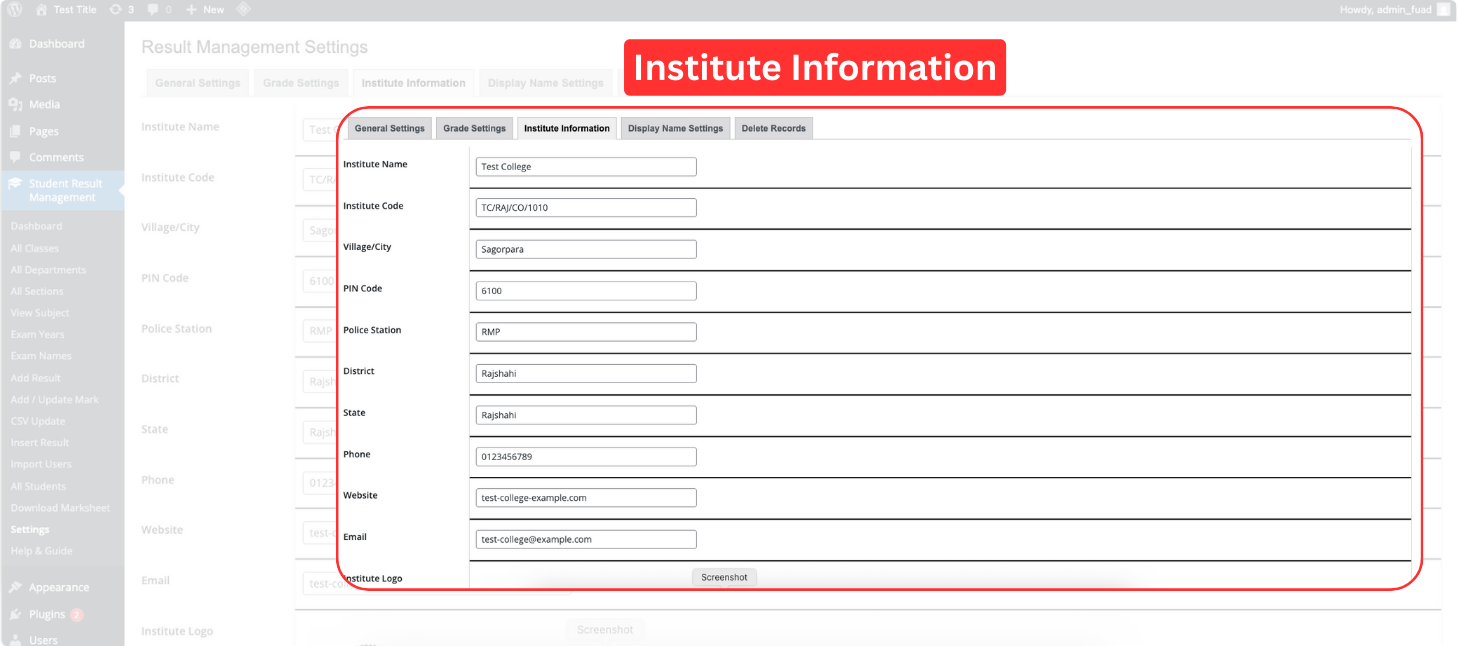Click the Institute Code field TC/RAJ/CO/1010
The width and height of the screenshot is (1458, 646).
(x=586, y=208)
